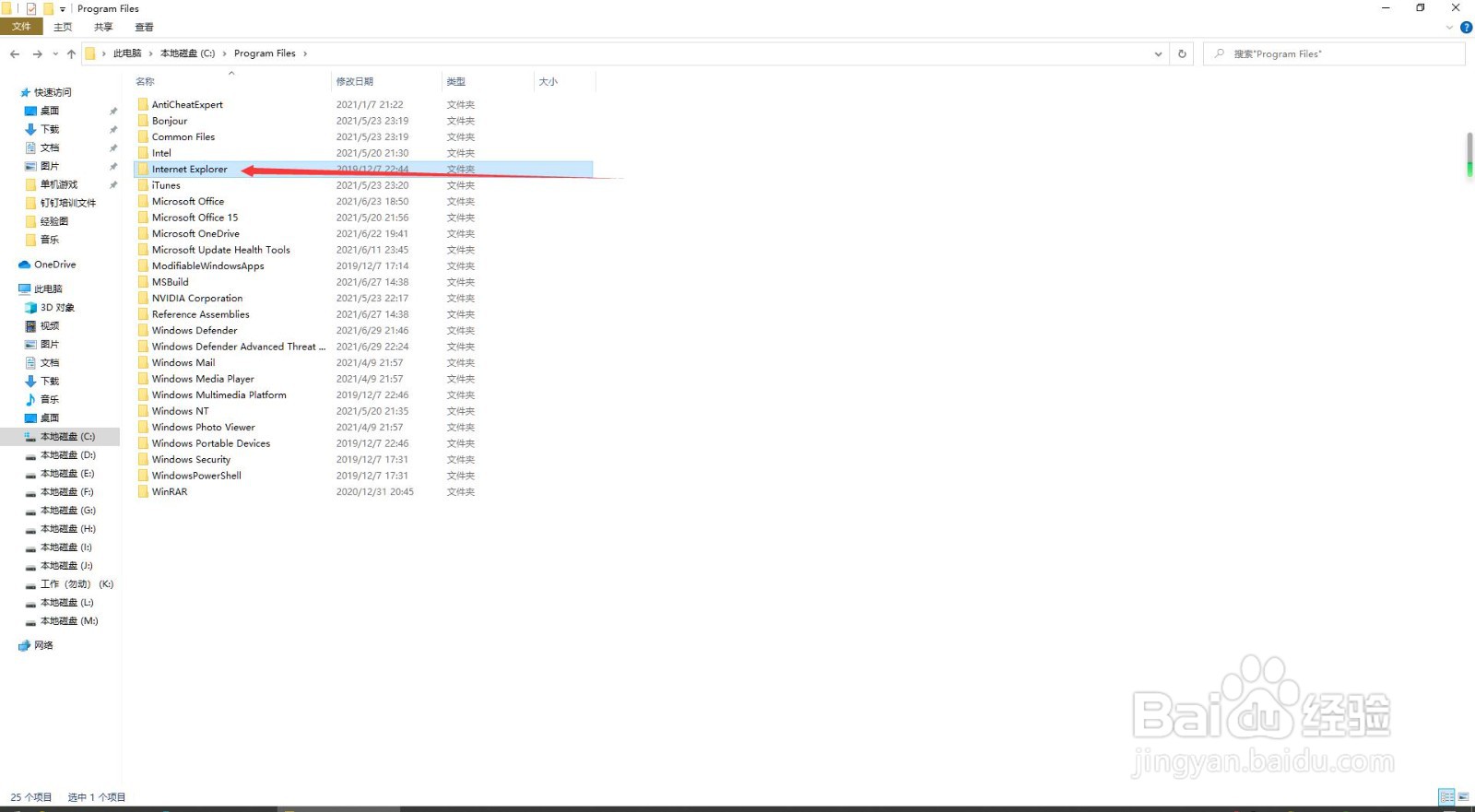Open the 文件 menu tab

(21, 27)
